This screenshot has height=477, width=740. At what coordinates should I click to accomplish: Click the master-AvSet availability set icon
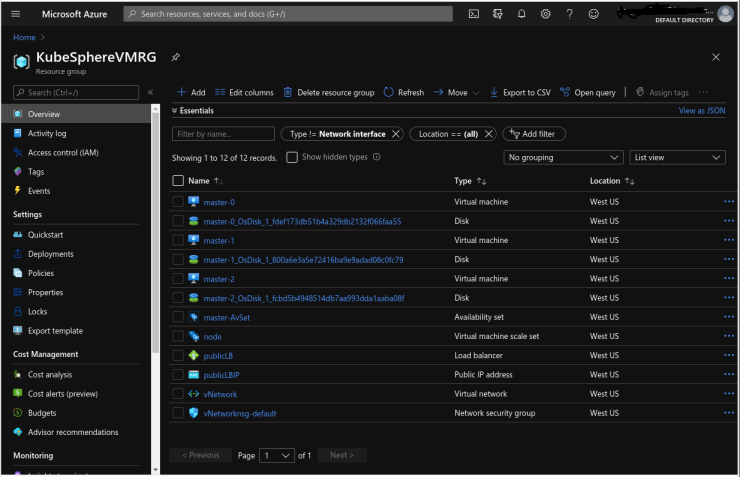coord(193,317)
